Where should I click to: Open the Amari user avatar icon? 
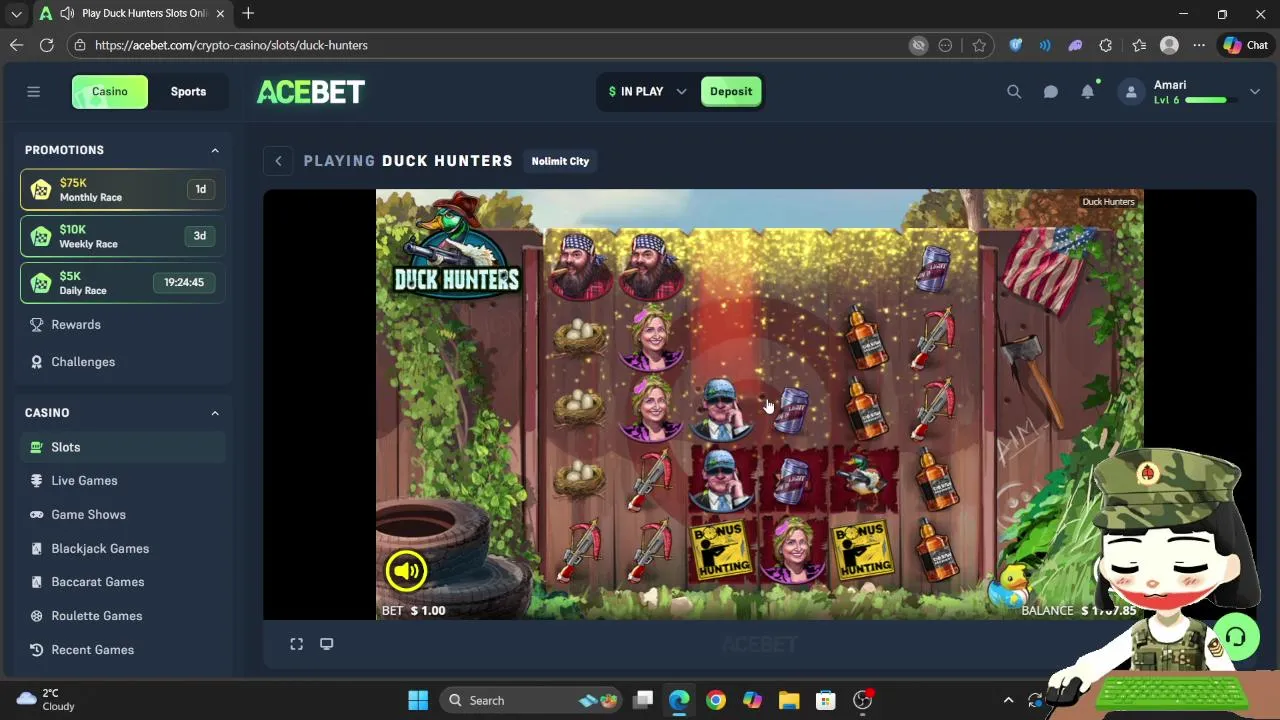[x=1131, y=92]
